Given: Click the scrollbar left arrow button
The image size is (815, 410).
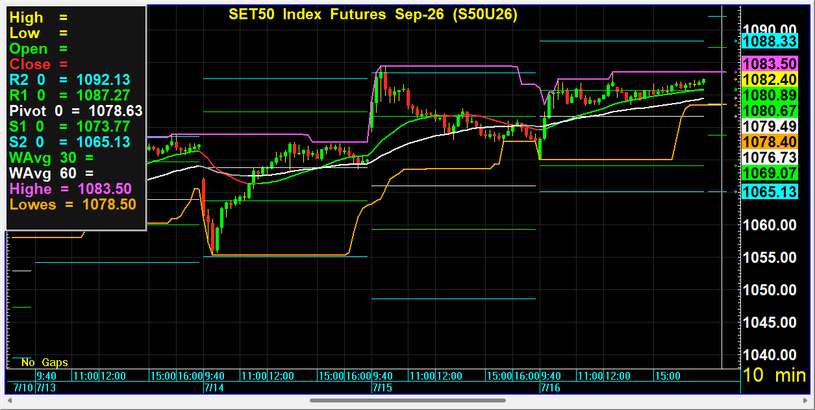Looking at the screenshot, I should click(x=9, y=401).
